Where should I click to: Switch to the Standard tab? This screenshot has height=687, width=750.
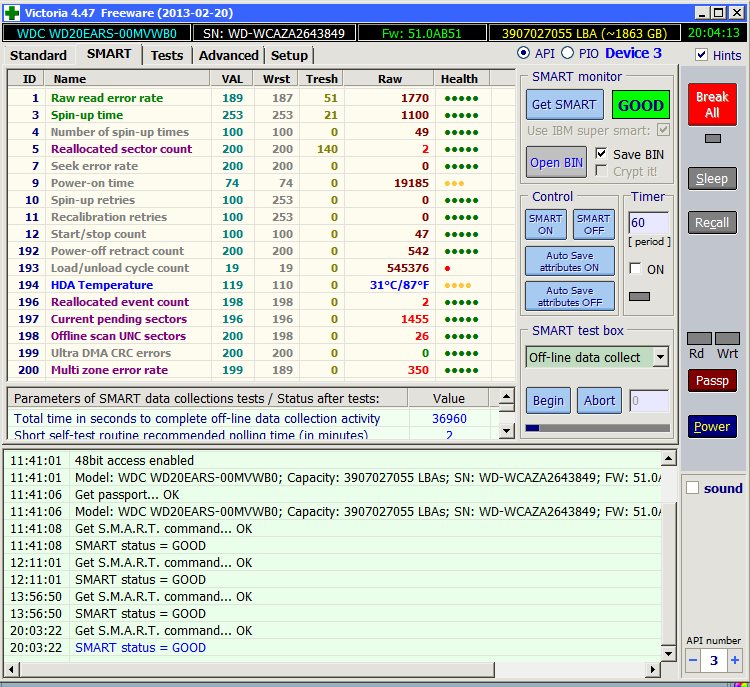pyautogui.click(x=38, y=55)
